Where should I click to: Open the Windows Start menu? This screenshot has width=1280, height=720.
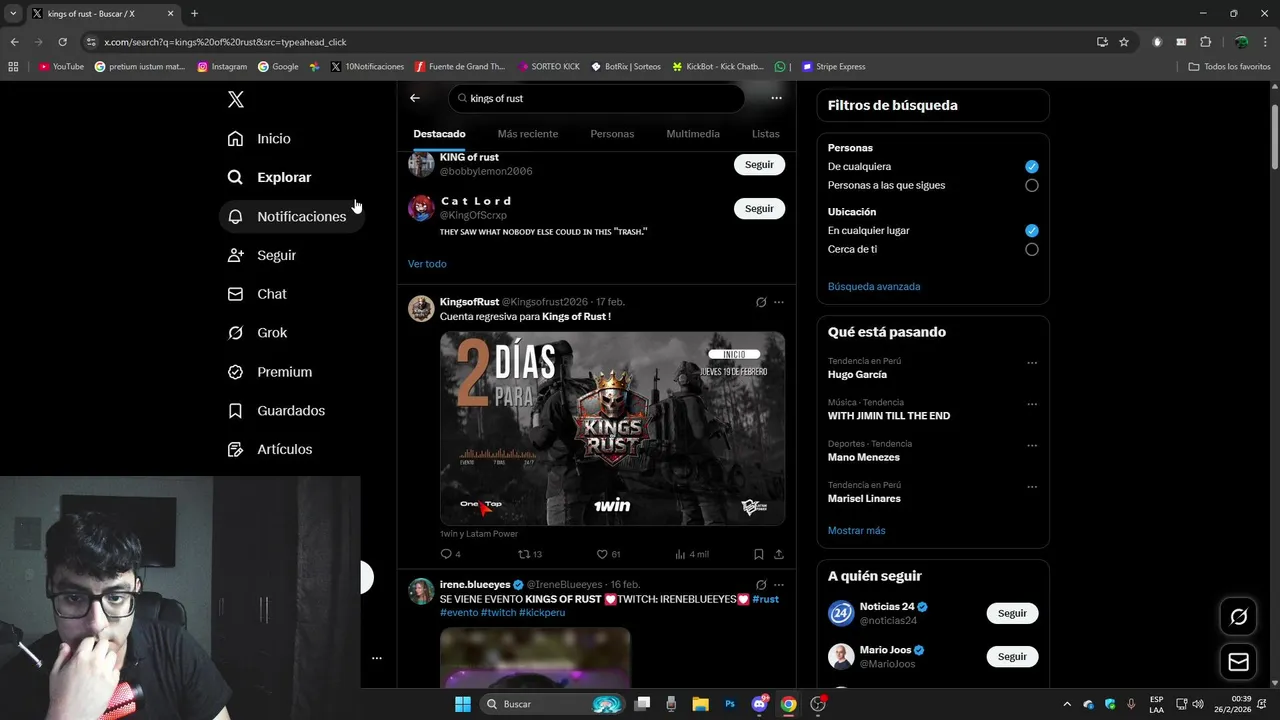[463, 704]
